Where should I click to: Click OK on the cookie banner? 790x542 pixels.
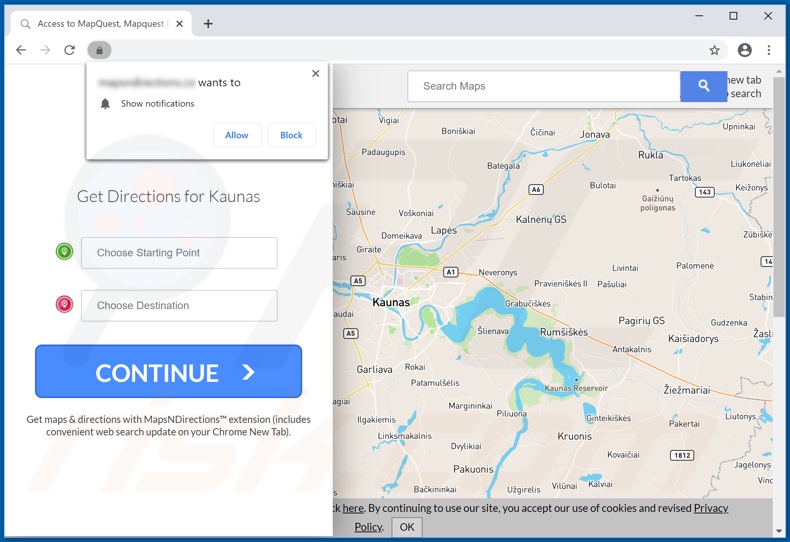tap(407, 527)
